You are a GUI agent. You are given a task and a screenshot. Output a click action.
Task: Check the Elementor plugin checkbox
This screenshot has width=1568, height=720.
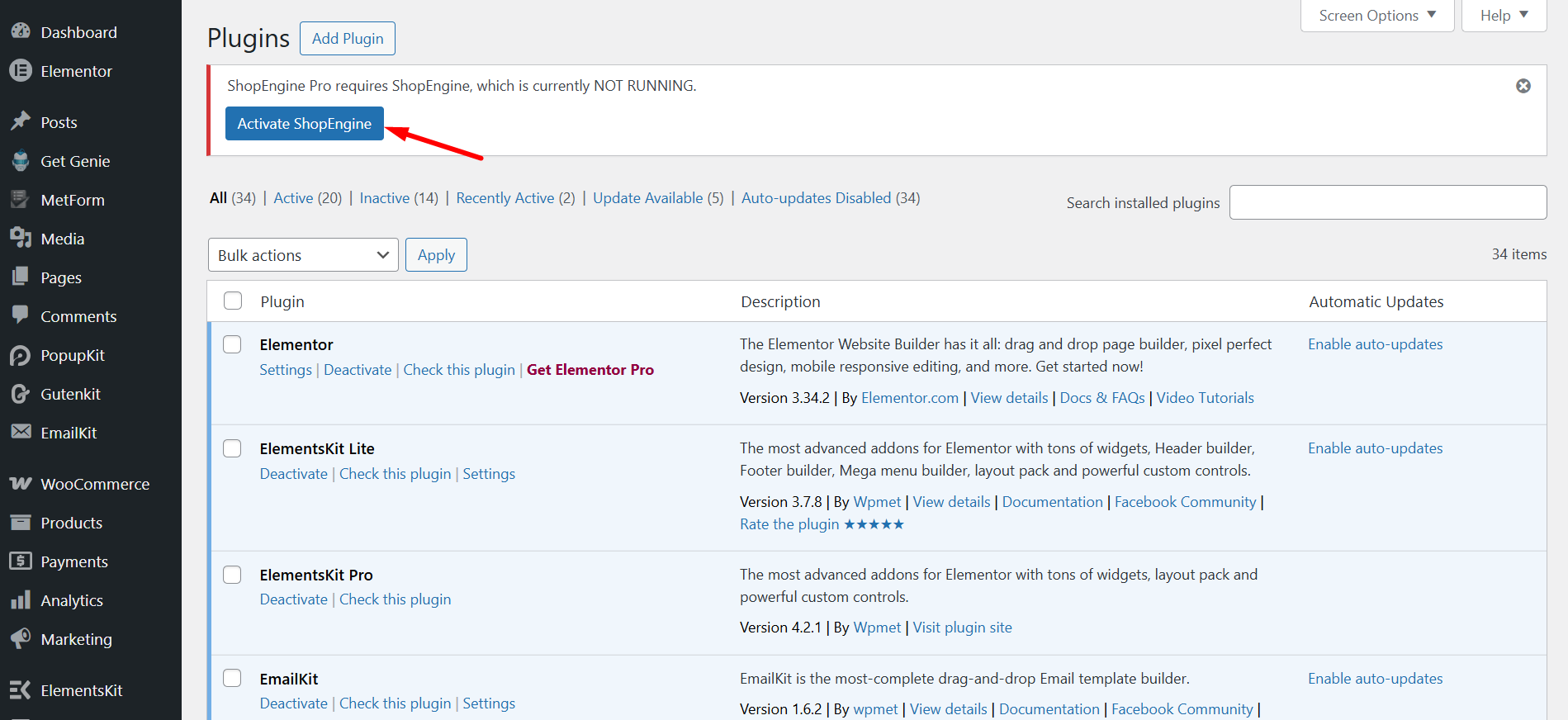coord(232,344)
